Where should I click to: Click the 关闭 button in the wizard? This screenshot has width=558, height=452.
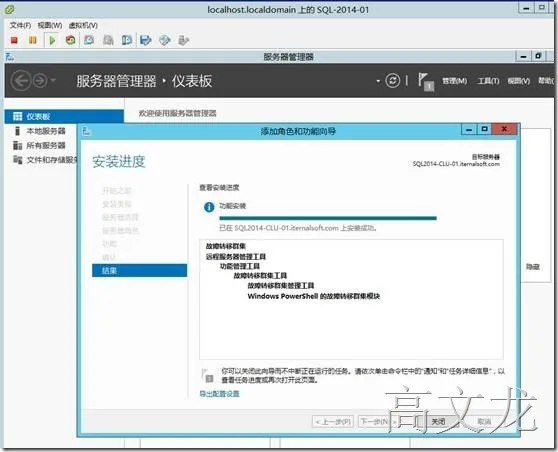438,422
